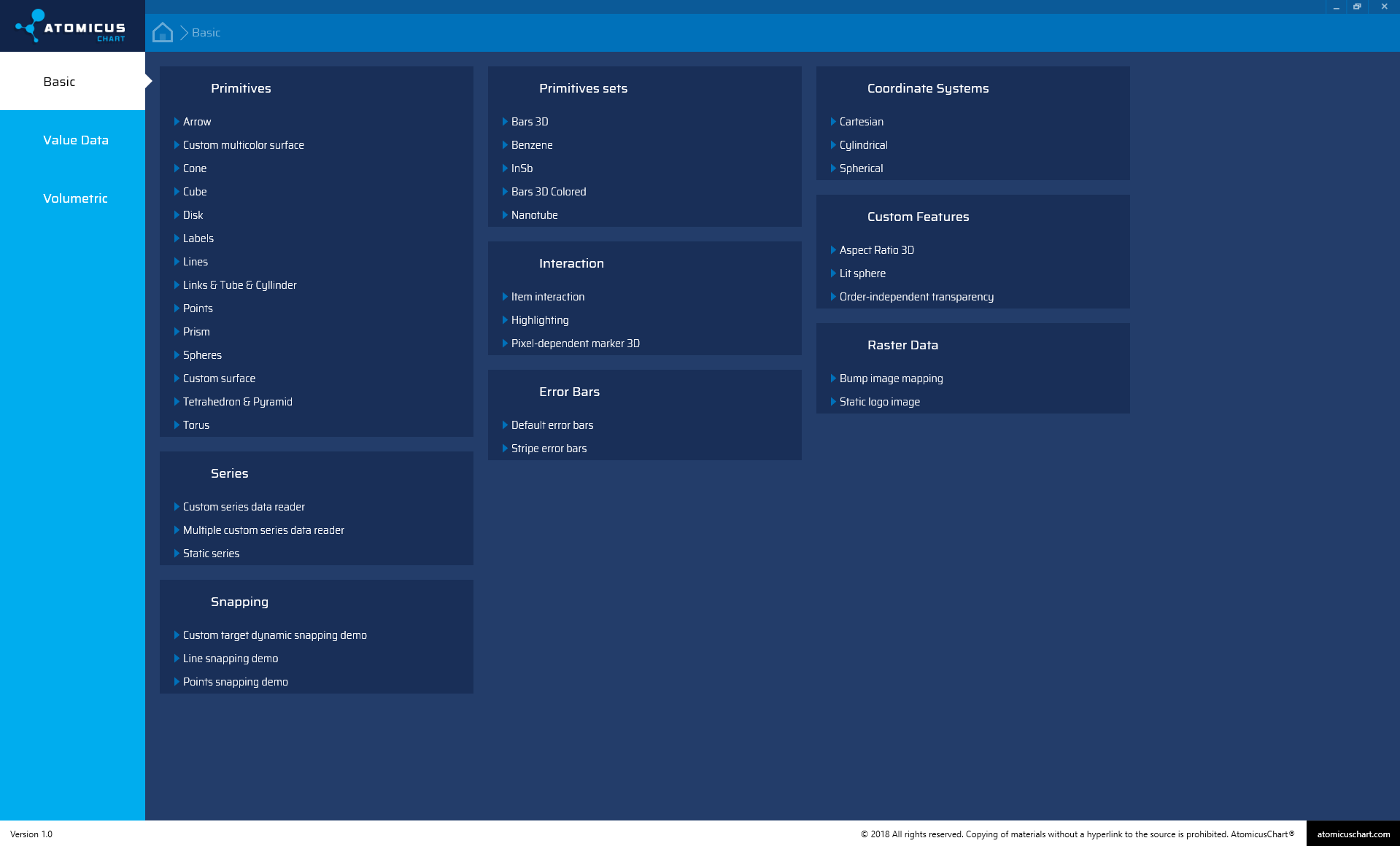Launch the Highlighting interaction demo
1400x846 pixels.
coord(539,320)
